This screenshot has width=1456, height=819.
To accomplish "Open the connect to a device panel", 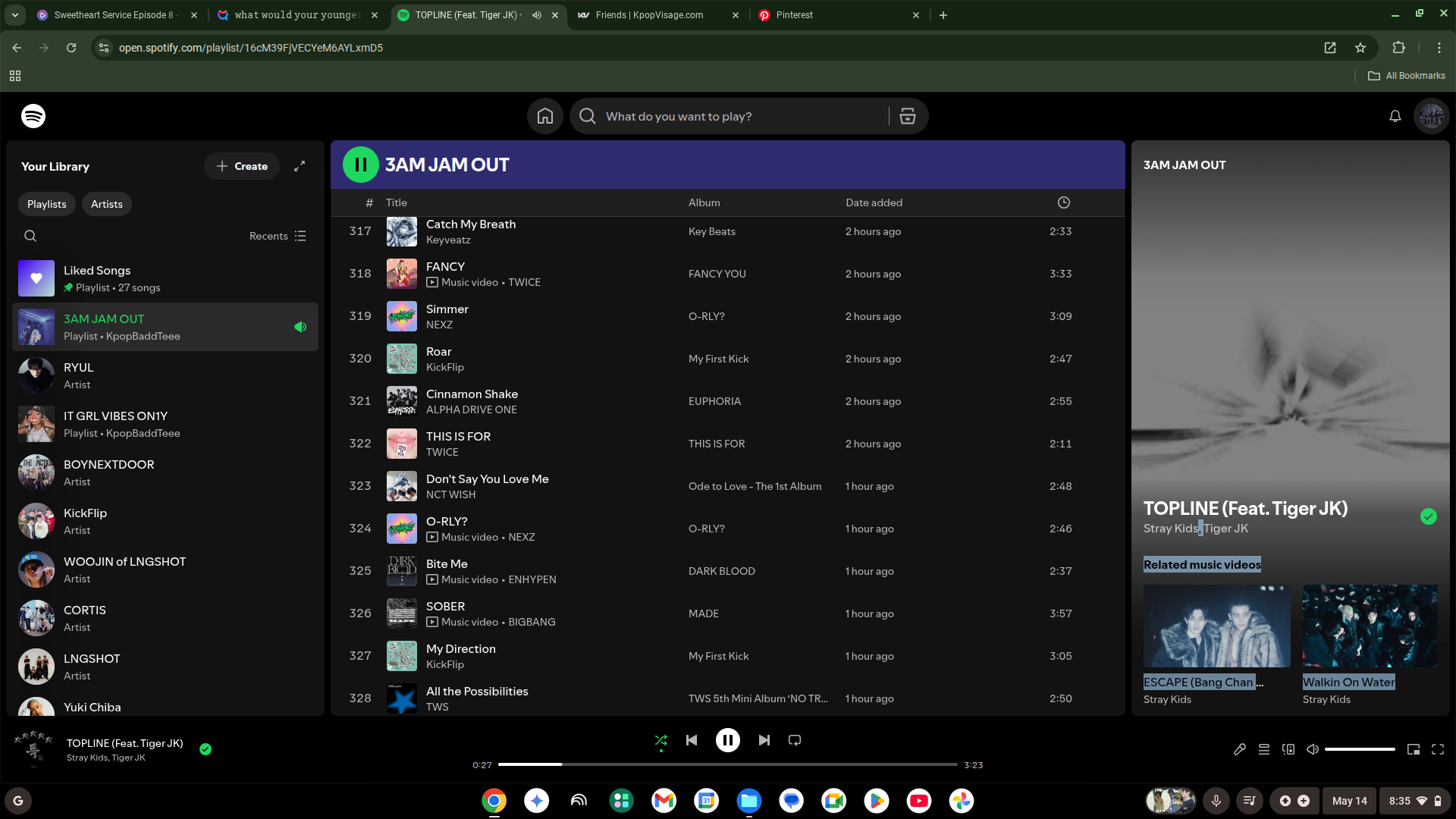I will coord(1288,749).
